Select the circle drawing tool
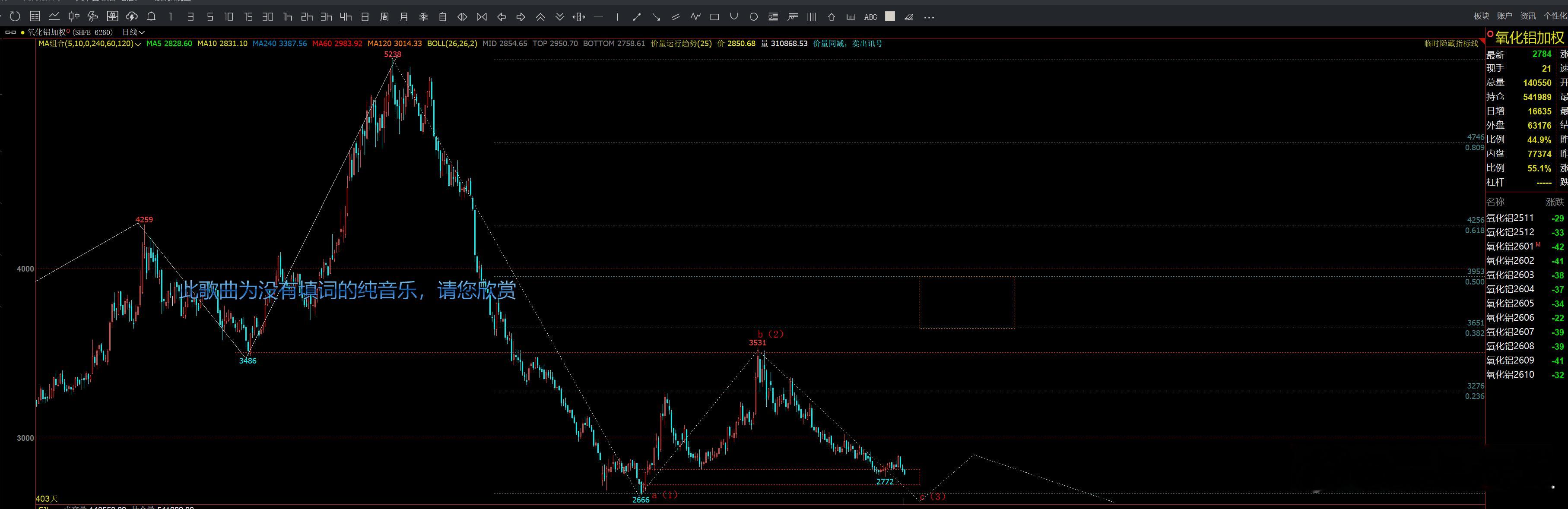Viewport: 1568px width, 509px height. point(754,17)
